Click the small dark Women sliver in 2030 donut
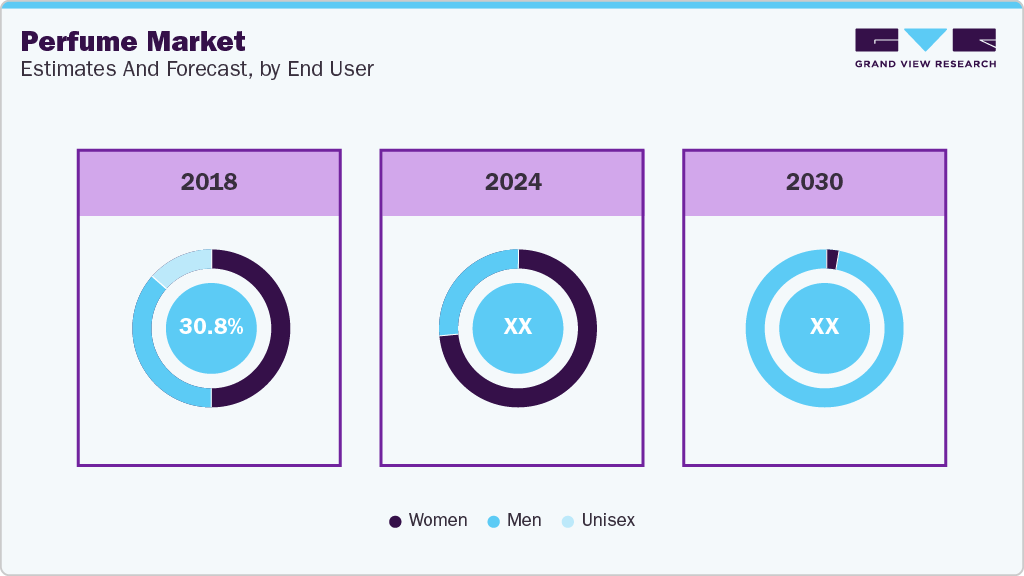 coord(832,259)
